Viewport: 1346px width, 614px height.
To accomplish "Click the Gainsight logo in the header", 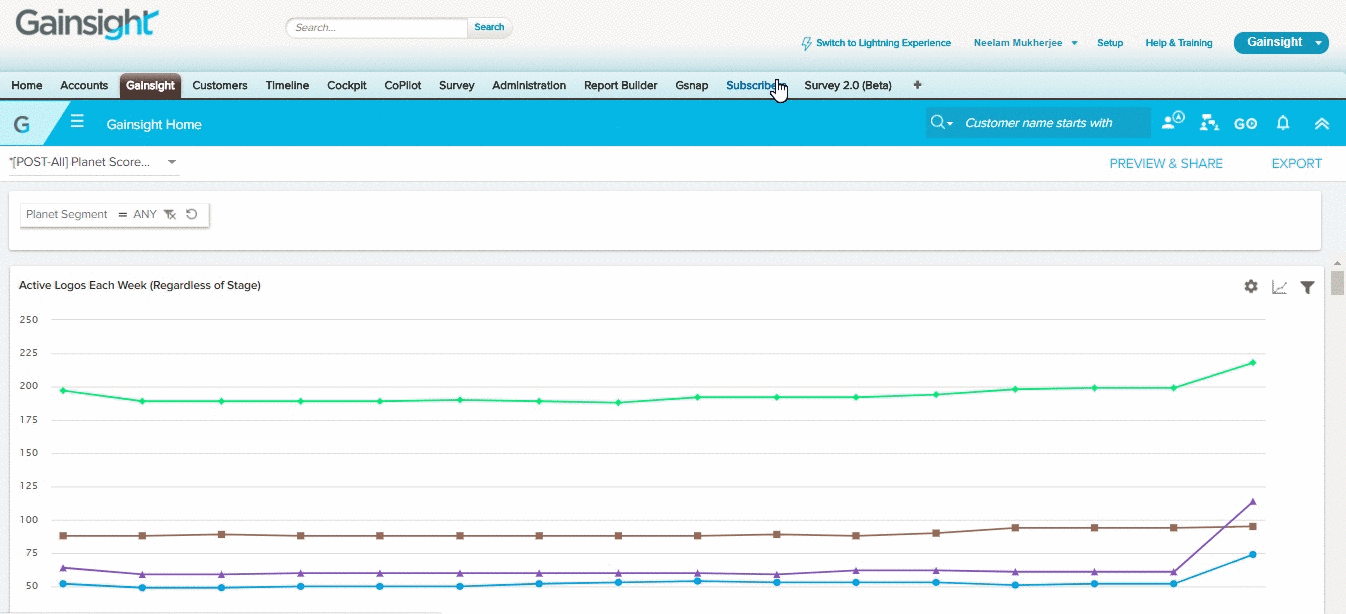I will pos(86,25).
